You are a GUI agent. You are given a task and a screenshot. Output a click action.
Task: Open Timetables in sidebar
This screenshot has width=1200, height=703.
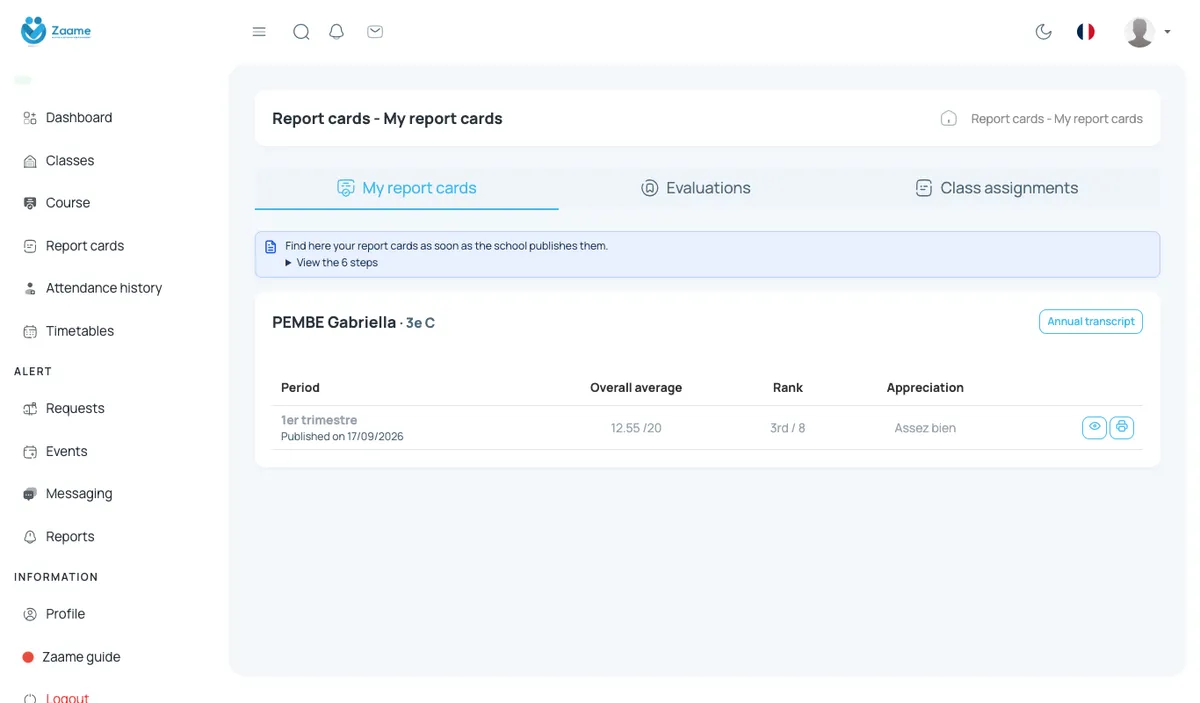[69, 331]
